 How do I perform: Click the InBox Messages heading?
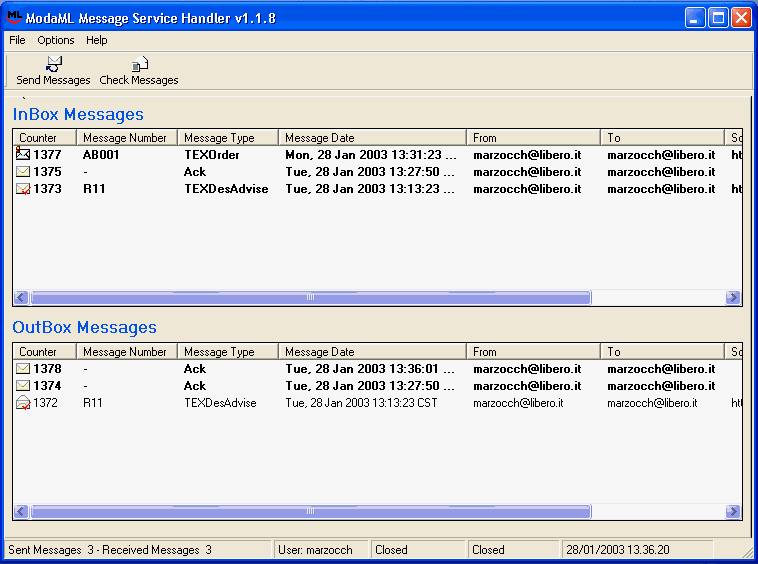click(x=78, y=114)
